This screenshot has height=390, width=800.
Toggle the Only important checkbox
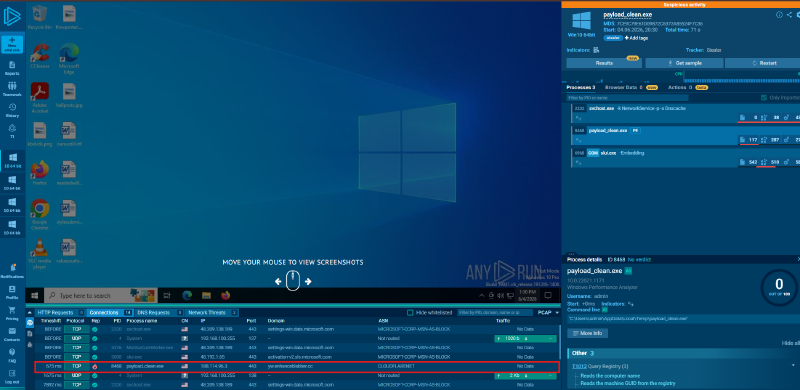point(764,97)
